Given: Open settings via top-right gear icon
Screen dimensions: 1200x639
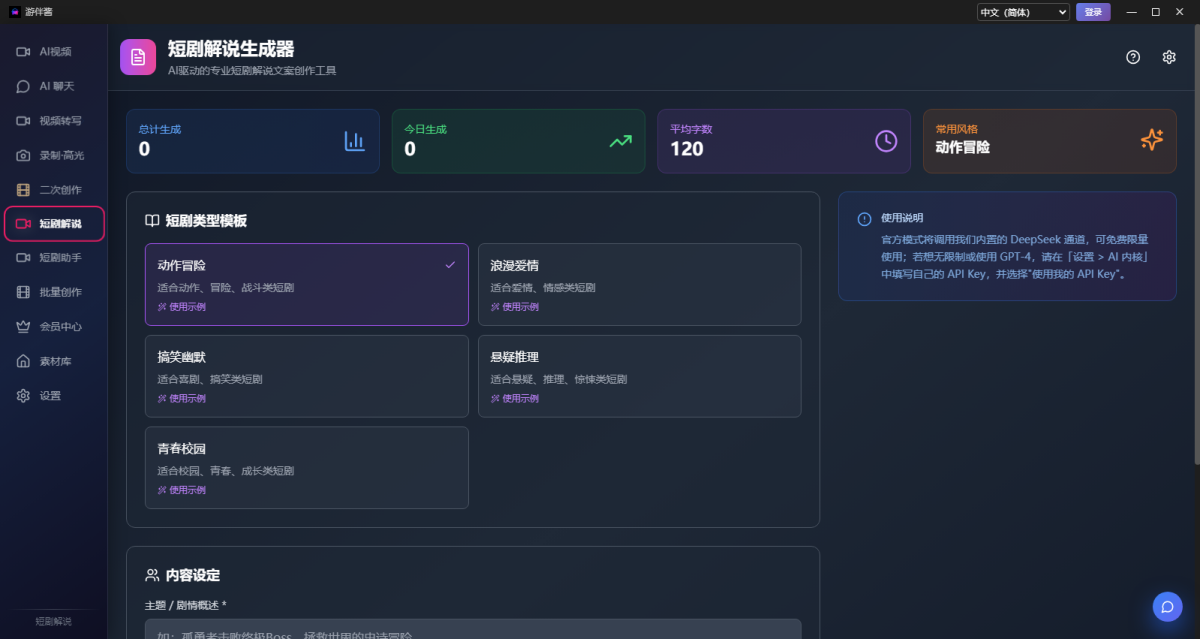Looking at the screenshot, I should point(1169,57).
